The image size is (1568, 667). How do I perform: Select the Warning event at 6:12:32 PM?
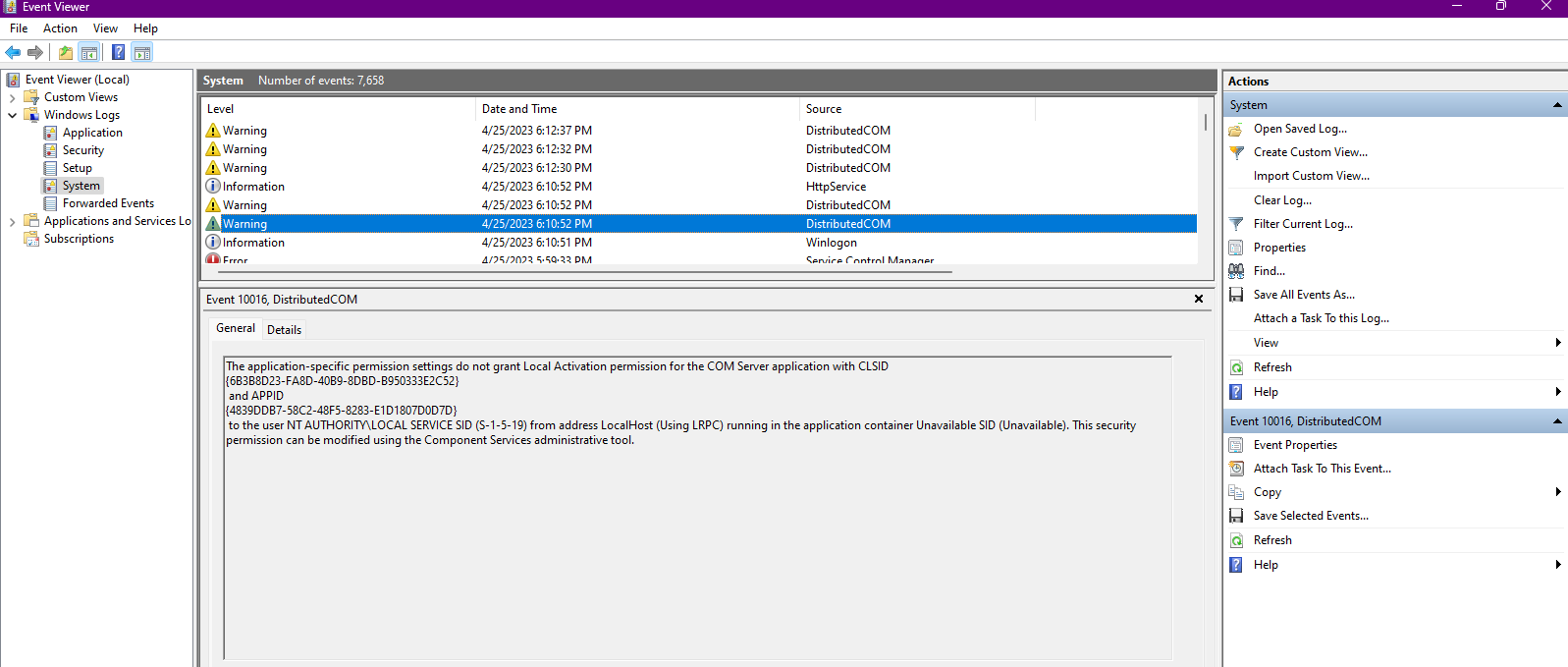(699, 149)
